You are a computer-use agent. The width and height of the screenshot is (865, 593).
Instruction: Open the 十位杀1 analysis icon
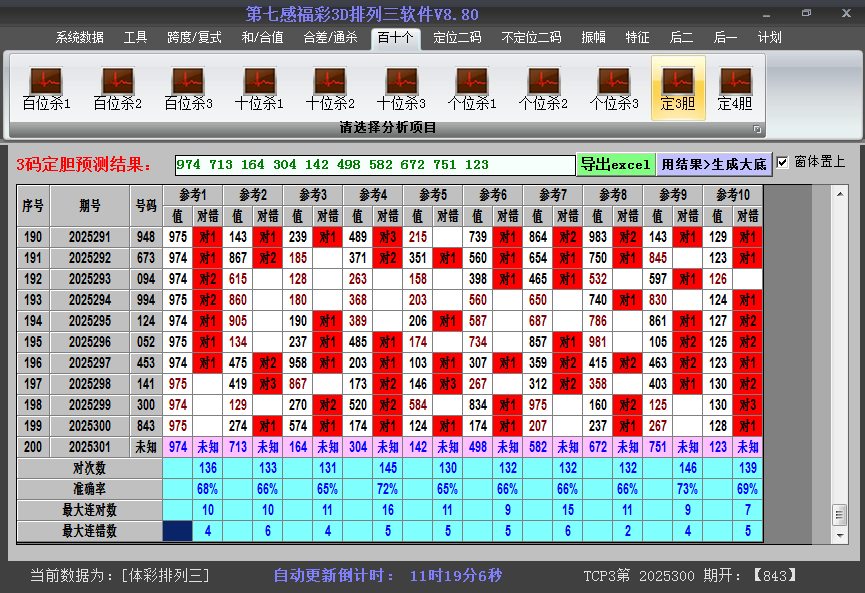tap(259, 88)
